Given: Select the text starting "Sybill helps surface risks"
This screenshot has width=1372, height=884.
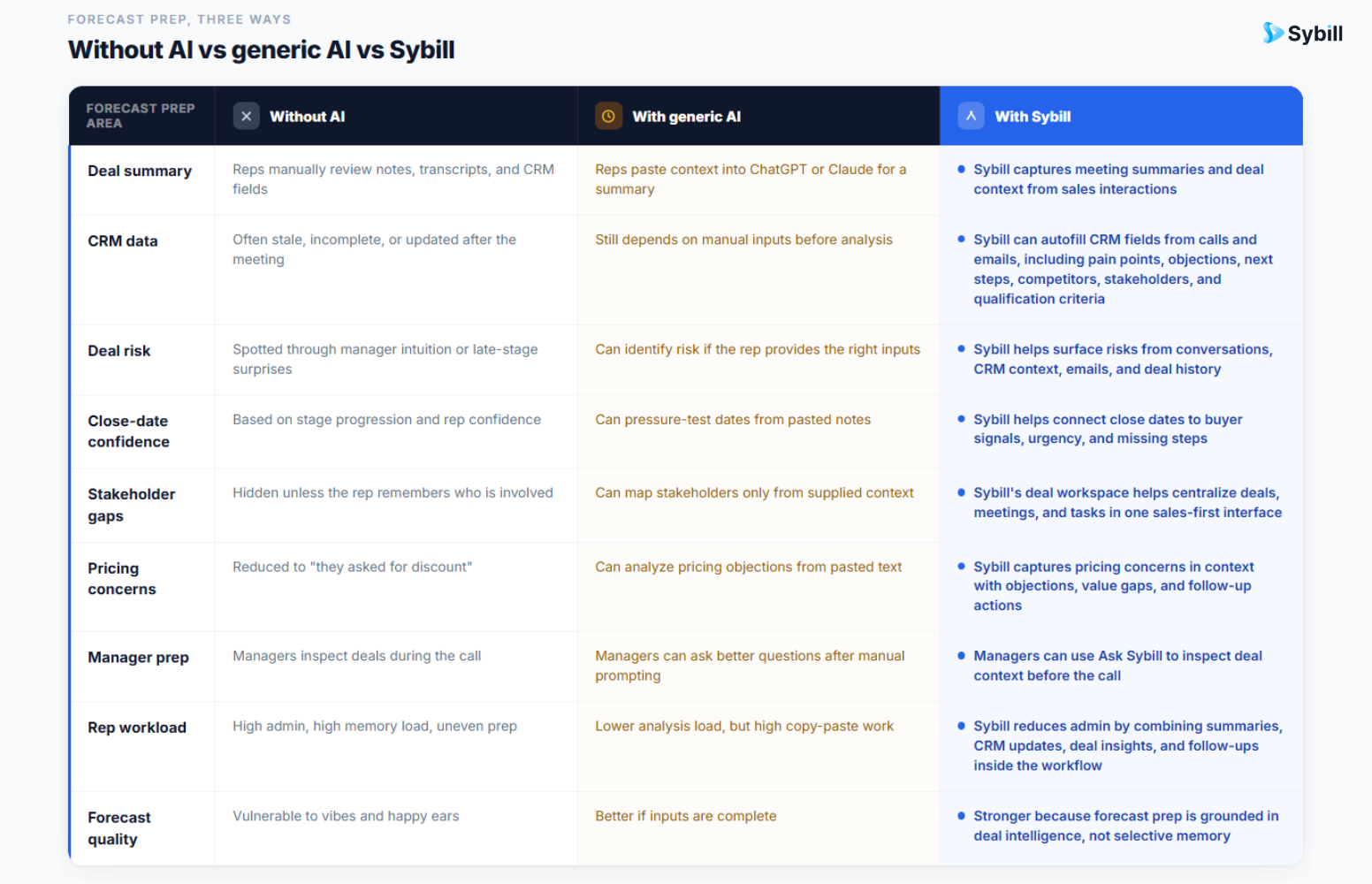Looking at the screenshot, I should 1124,359.
